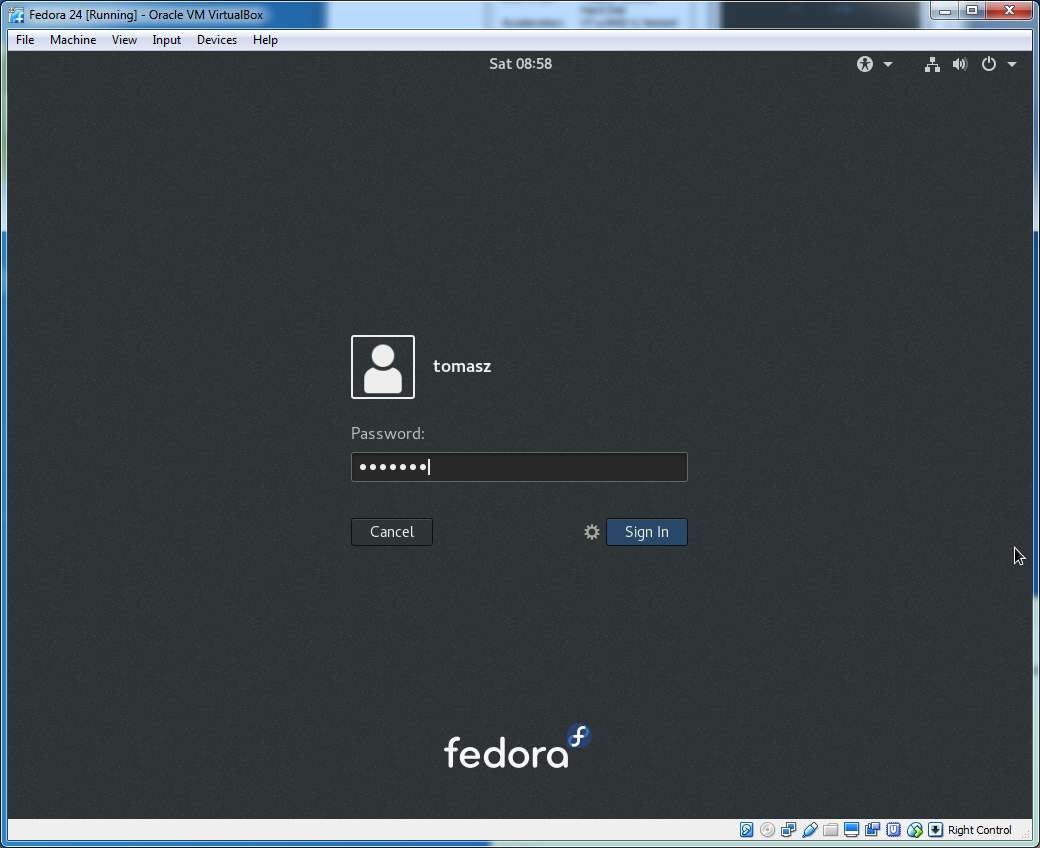Click the network adapters status icon

(x=789, y=829)
